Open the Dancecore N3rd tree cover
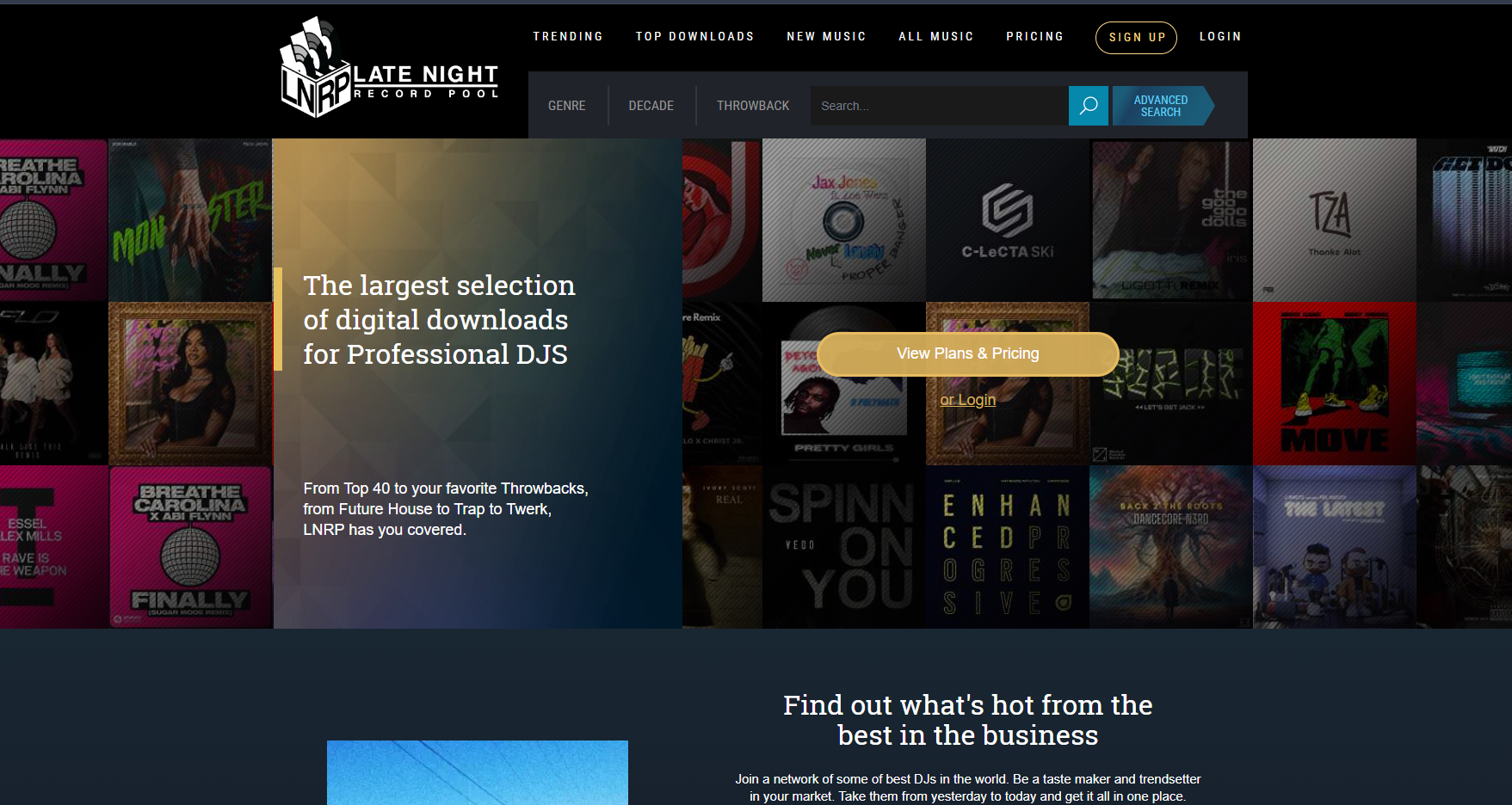The width and height of the screenshot is (1512, 805). [1171, 547]
